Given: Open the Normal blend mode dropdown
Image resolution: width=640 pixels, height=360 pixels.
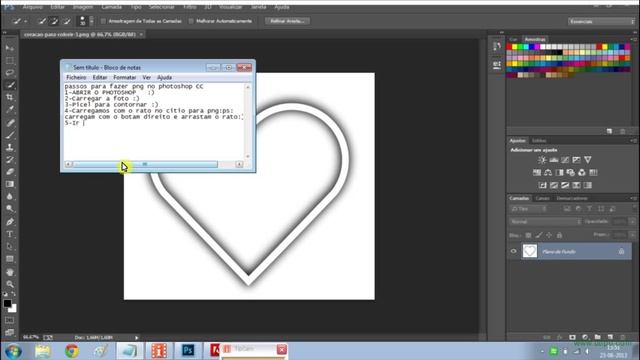Looking at the screenshot, I should 545,222.
